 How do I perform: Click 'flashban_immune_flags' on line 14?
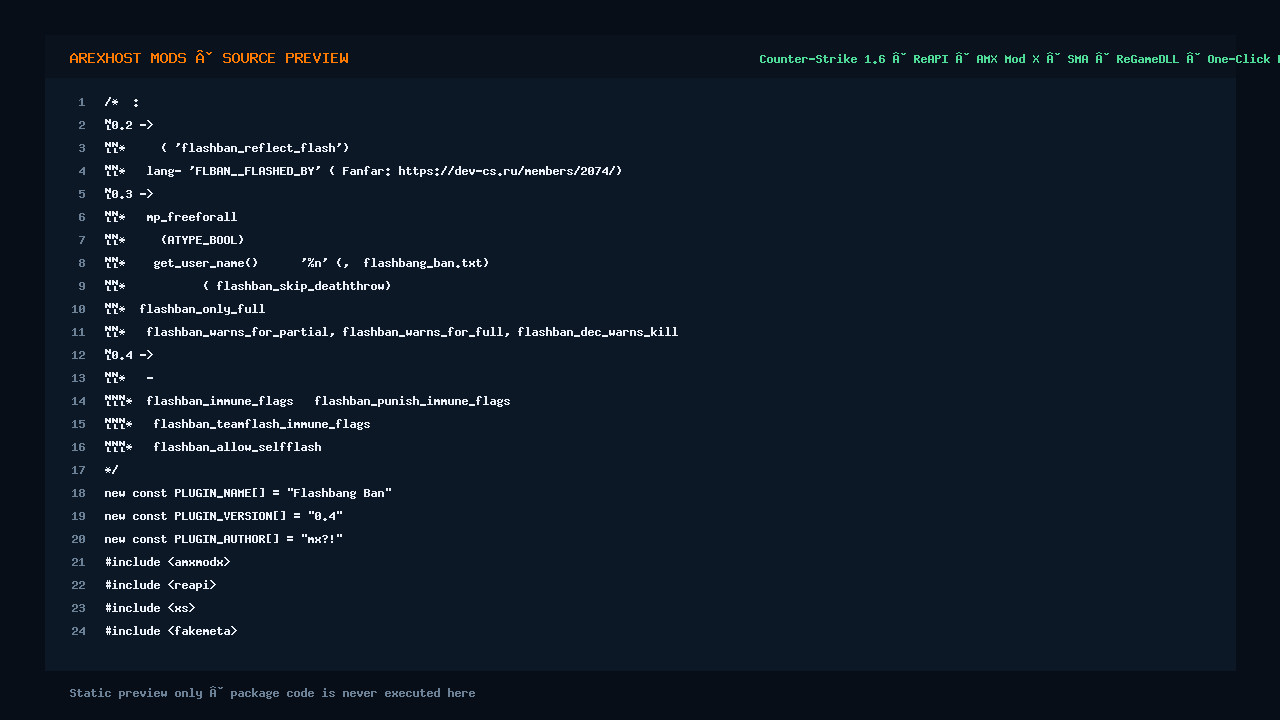(x=220, y=401)
